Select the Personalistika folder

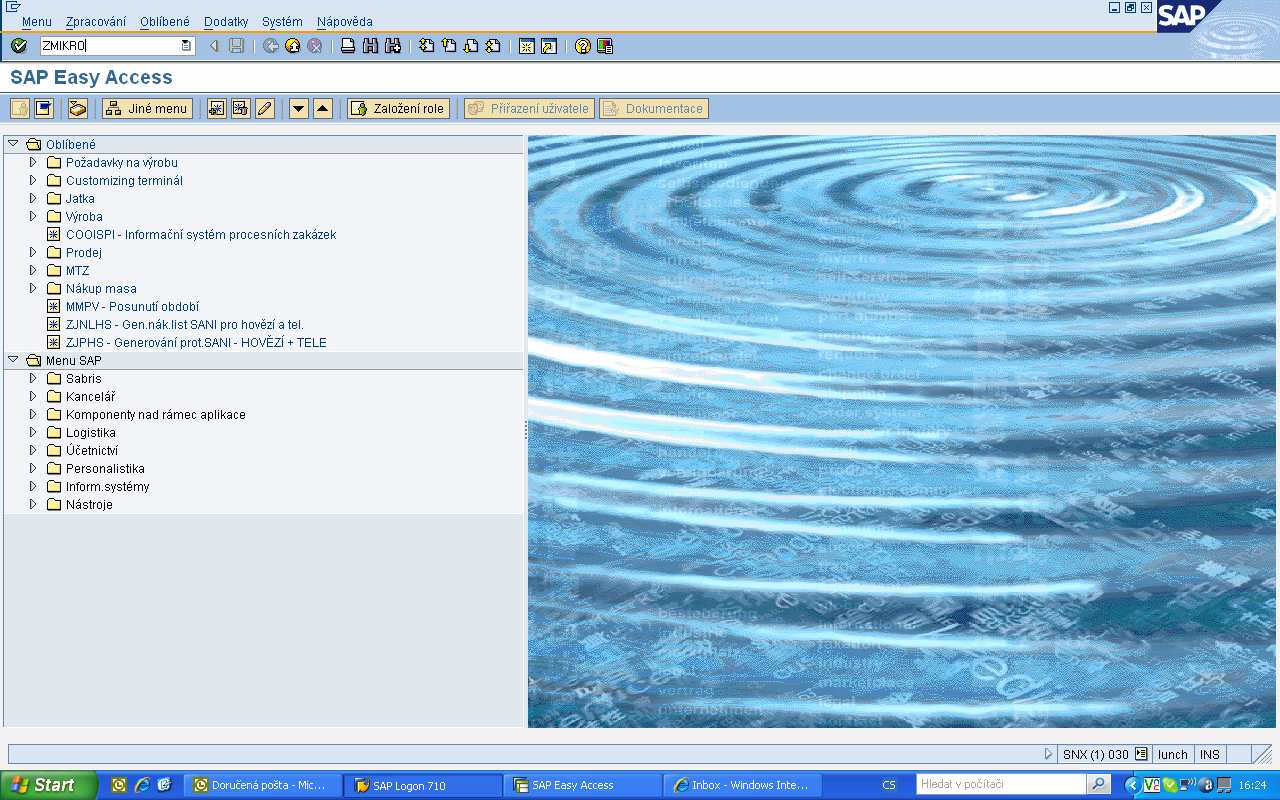105,468
